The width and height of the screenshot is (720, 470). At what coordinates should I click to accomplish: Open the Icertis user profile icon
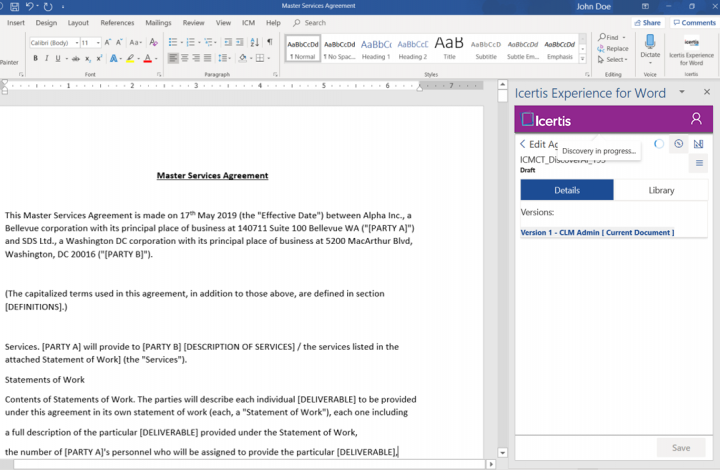point(696,119)
